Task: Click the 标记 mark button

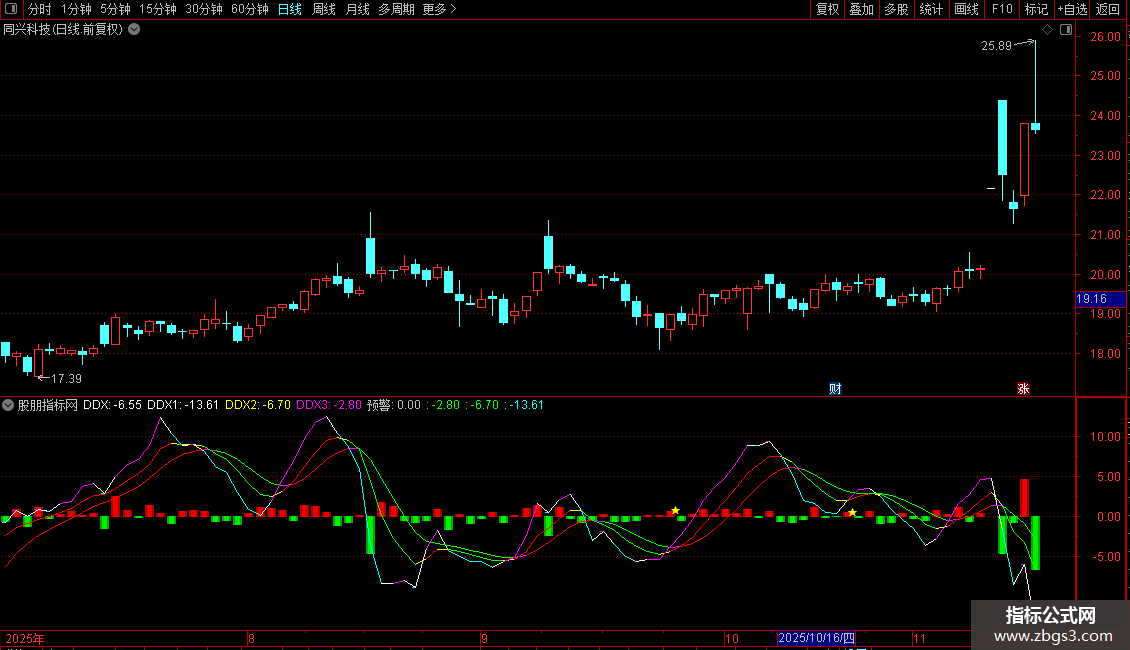Action: click(1036, 9)
